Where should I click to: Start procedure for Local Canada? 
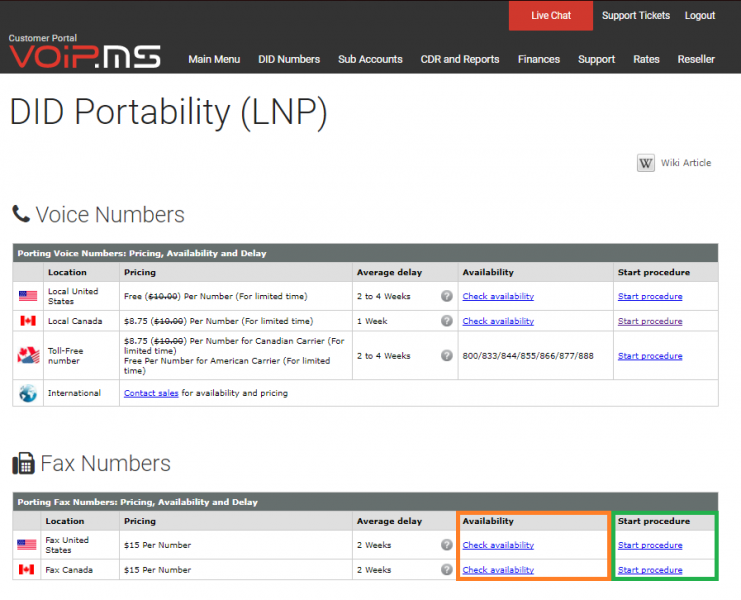point(650,321)
